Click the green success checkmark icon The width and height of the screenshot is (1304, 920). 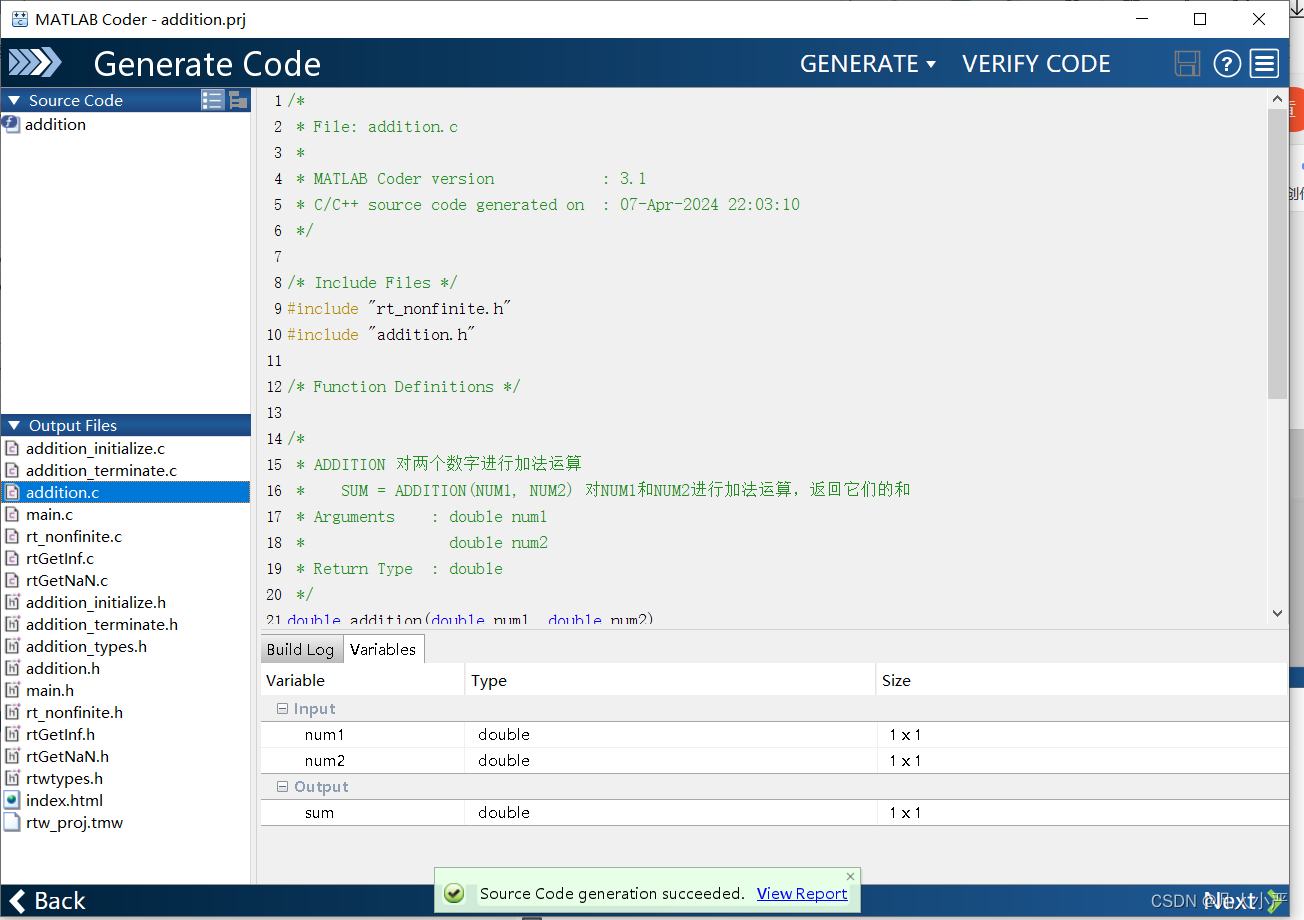(453, 893)
